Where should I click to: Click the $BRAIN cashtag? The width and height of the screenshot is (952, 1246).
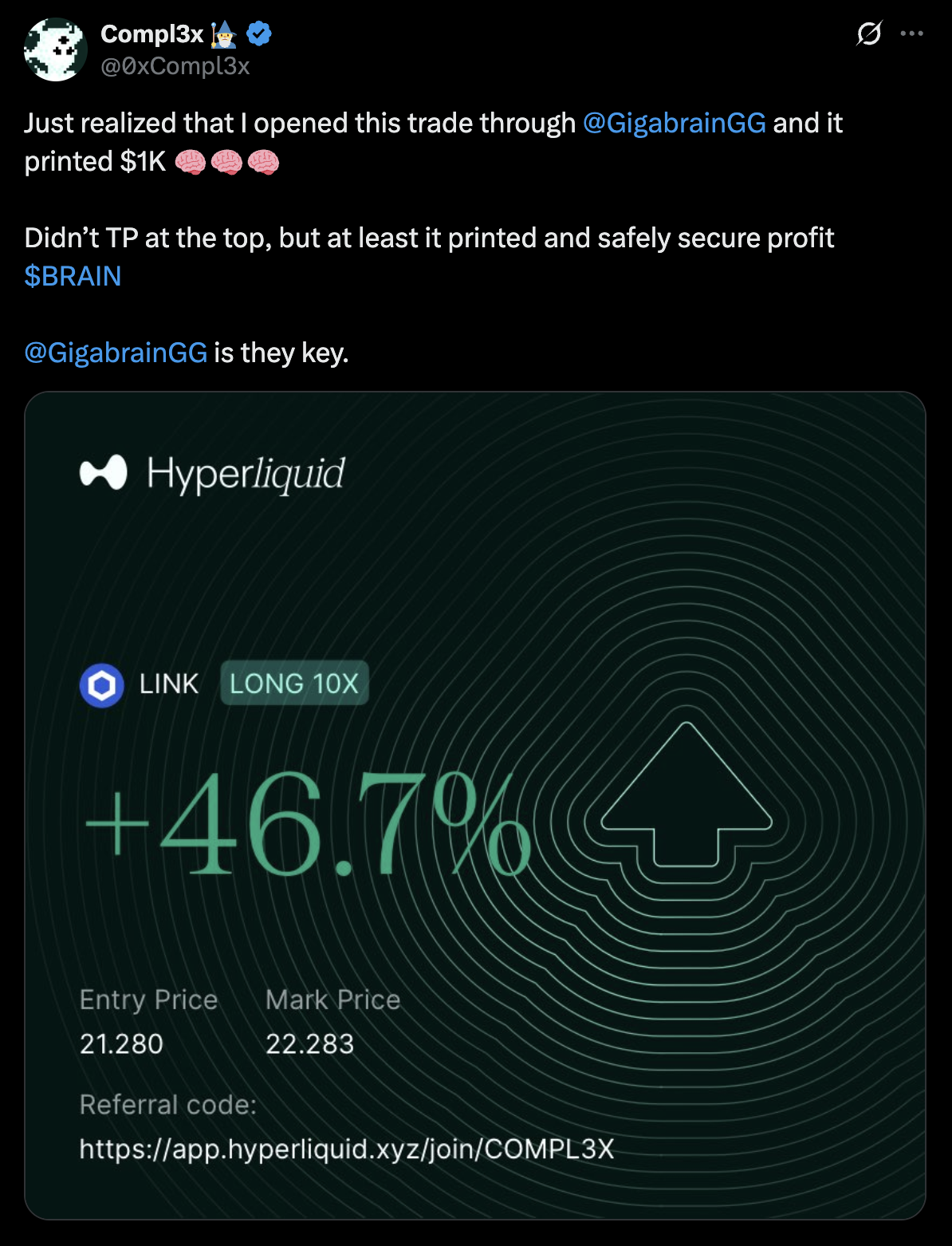click(73, 276)
